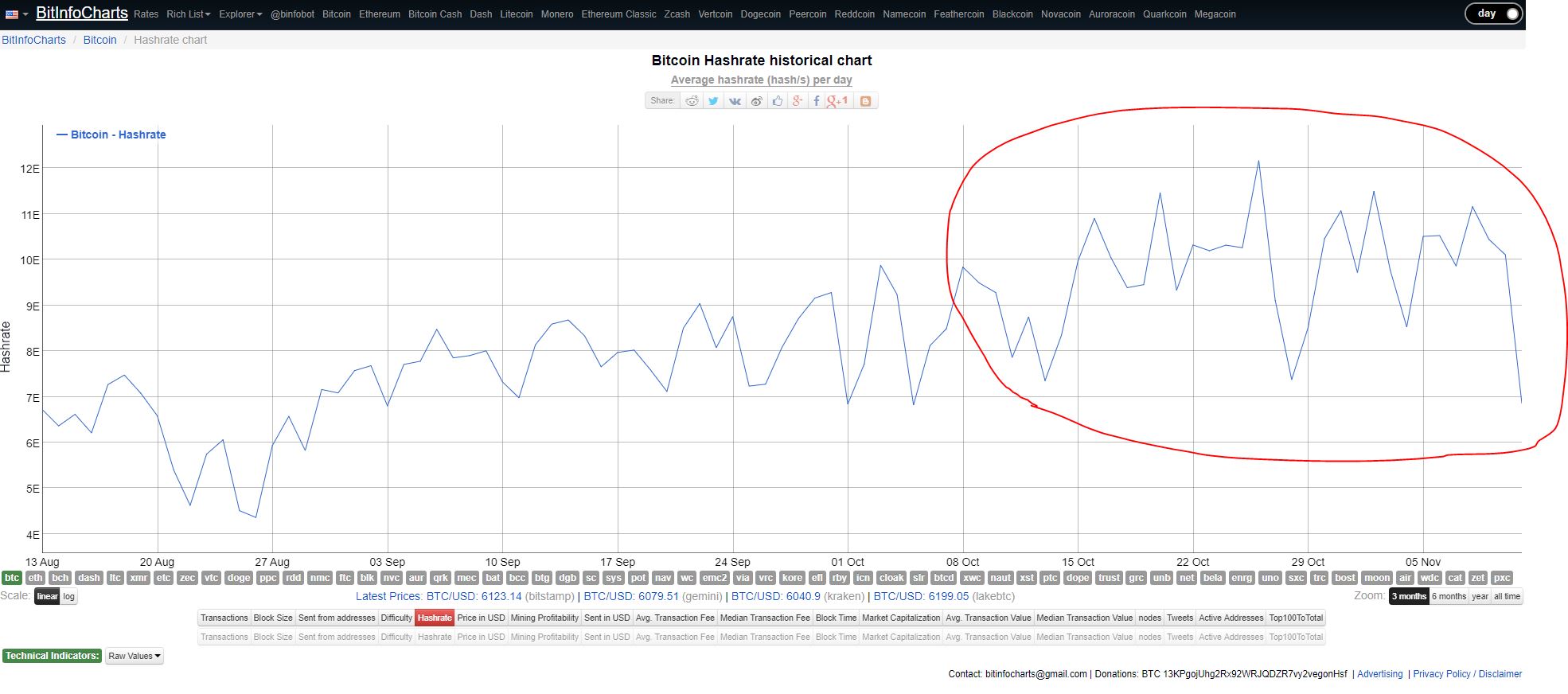
Task: Set zoom to 3 months
Action: tap(1409, 596)
